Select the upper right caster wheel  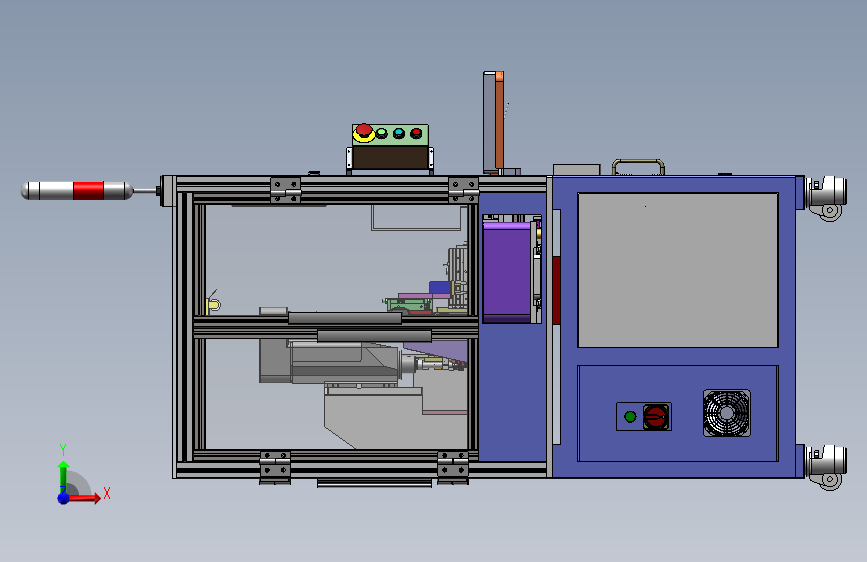tap(826, 197)
